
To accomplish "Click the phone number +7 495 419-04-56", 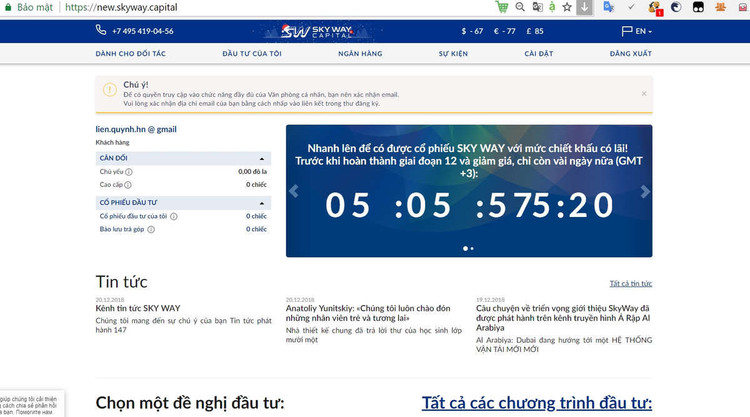I will 143,31.
